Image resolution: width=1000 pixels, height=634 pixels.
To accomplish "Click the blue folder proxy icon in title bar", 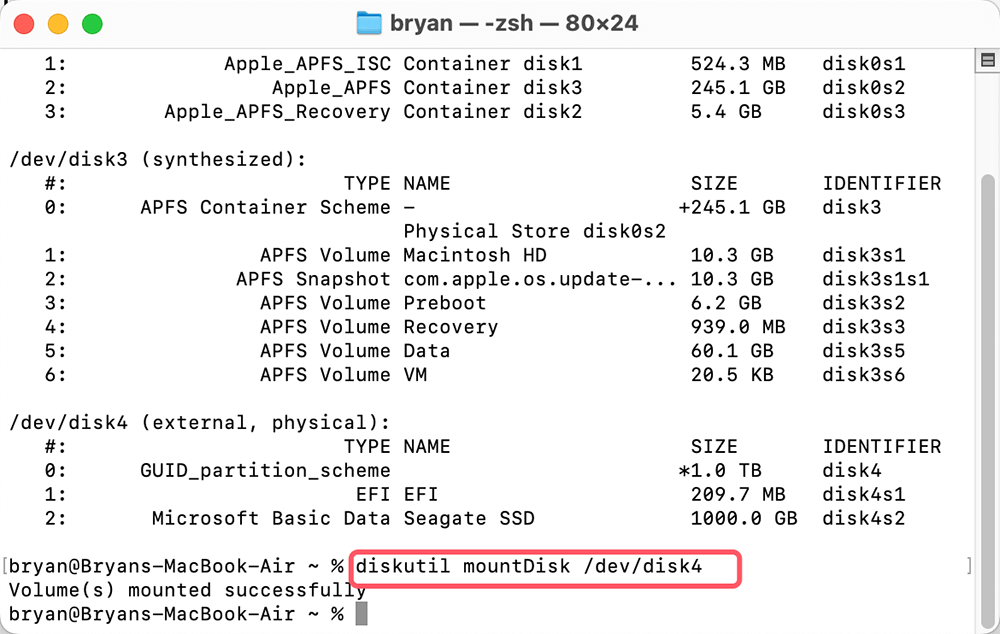I will point(369,22).
